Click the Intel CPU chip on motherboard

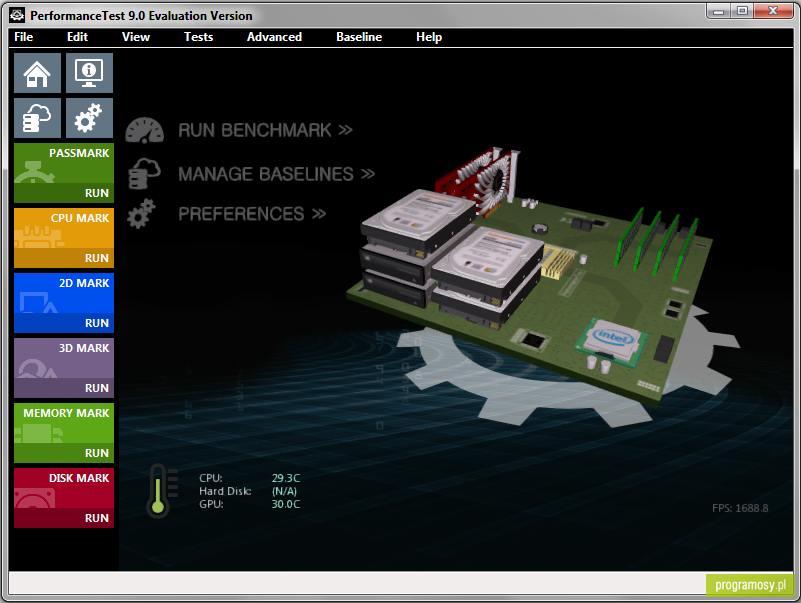pos(612,340)
